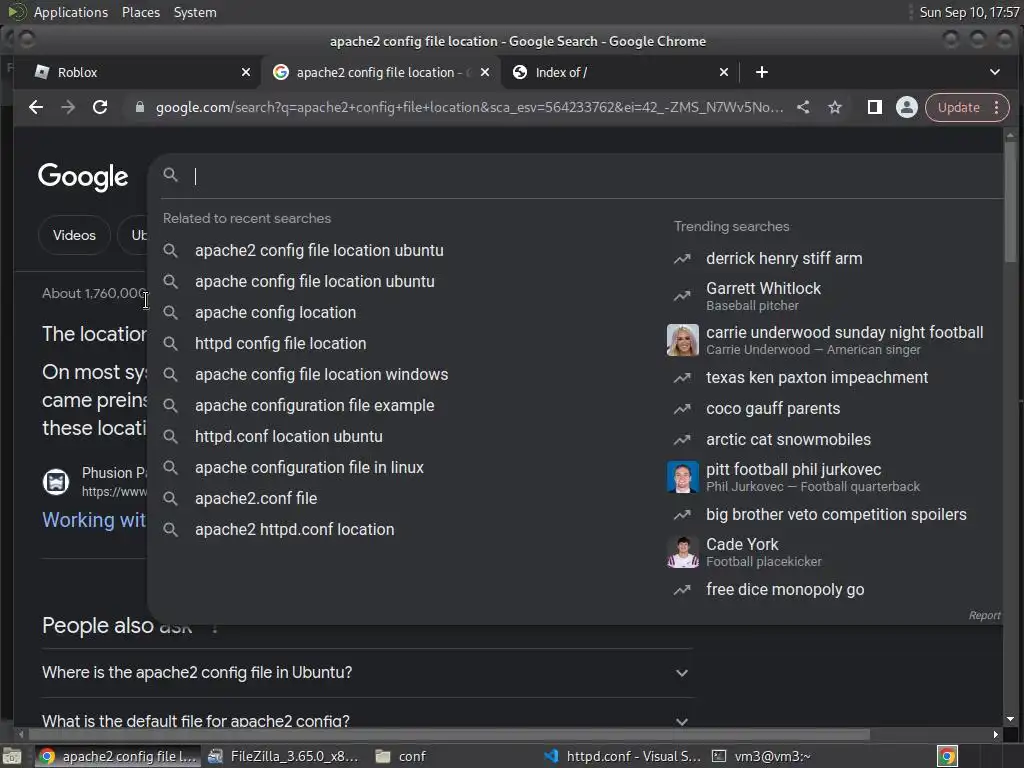This screenshot has height=768, width=1024.
Task: Click show desktop icon in taskbar
Action: pyautogui.click(x=12, y=756)
